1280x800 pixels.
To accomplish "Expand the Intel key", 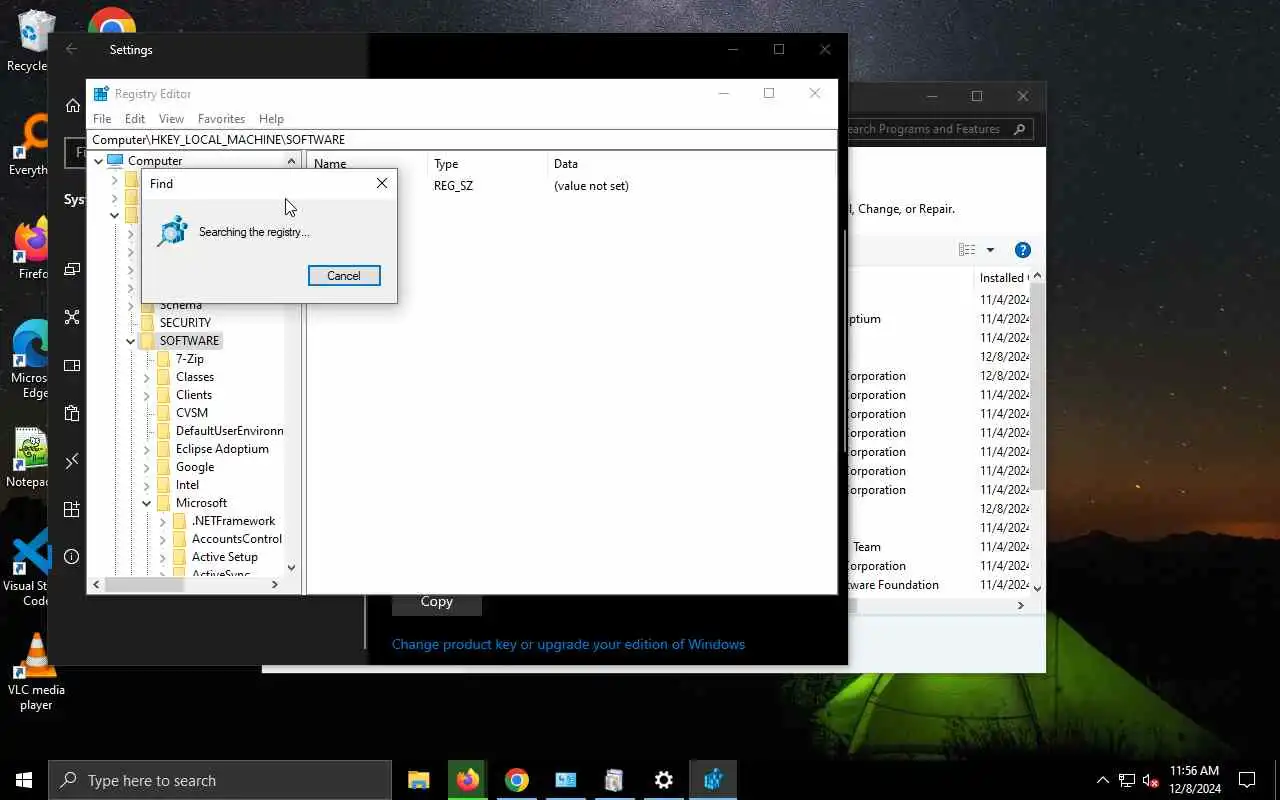I will pos(146,485).
